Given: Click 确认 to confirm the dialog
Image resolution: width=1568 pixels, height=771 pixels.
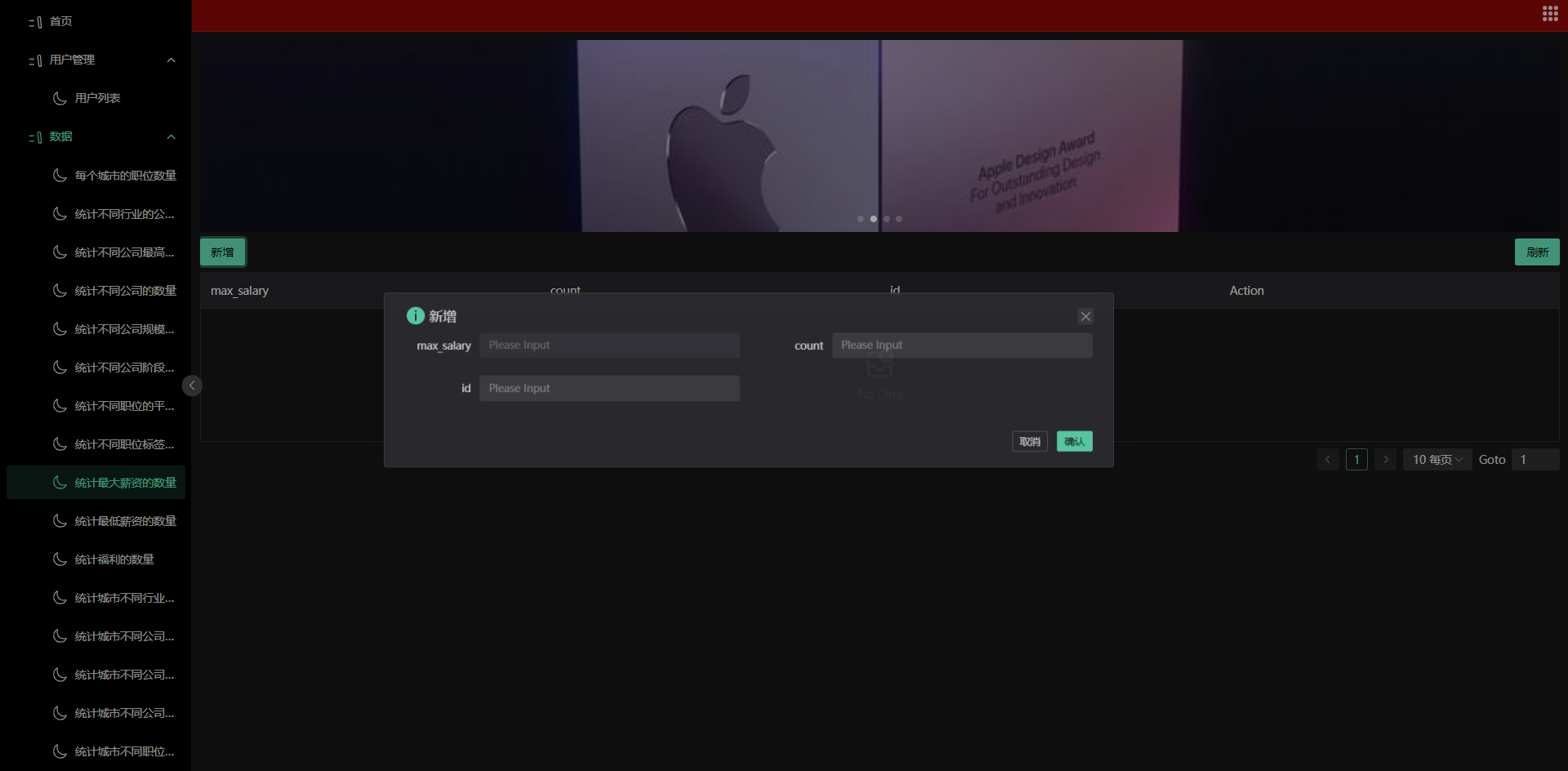Looking at the screenshot, I should 1075,441.
